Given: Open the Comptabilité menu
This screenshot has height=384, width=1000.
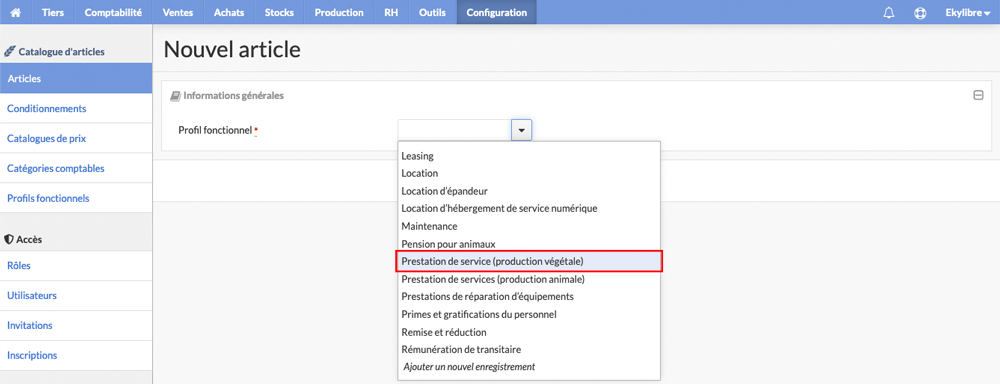Looking at the screenshot, I should click(x=113, y=12).
